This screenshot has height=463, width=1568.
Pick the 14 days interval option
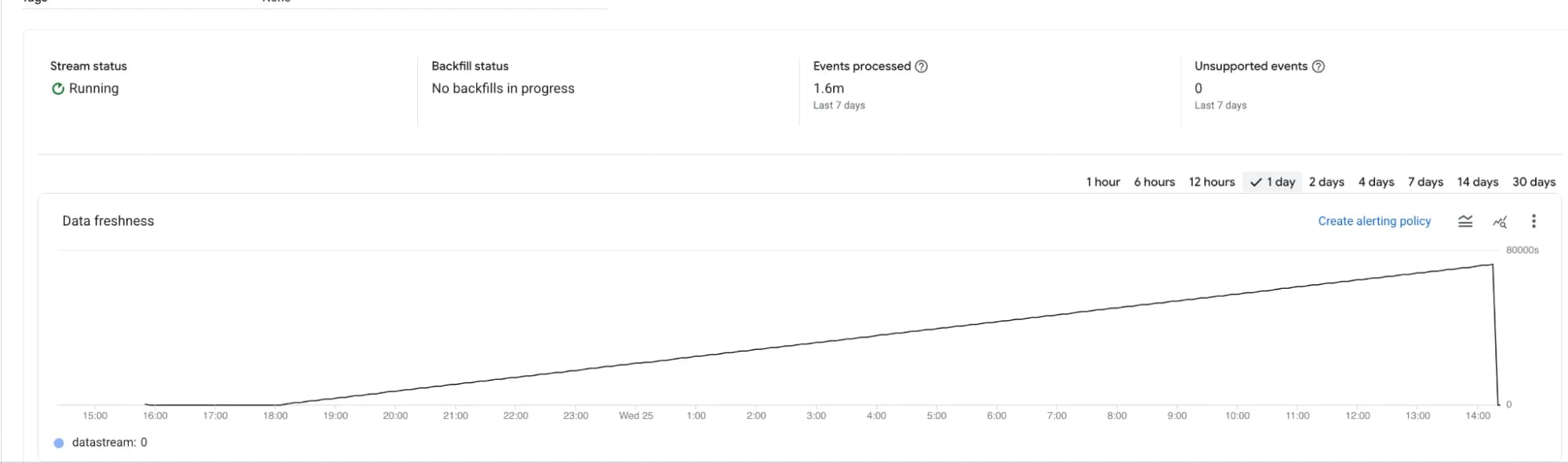click(1477, 181)
